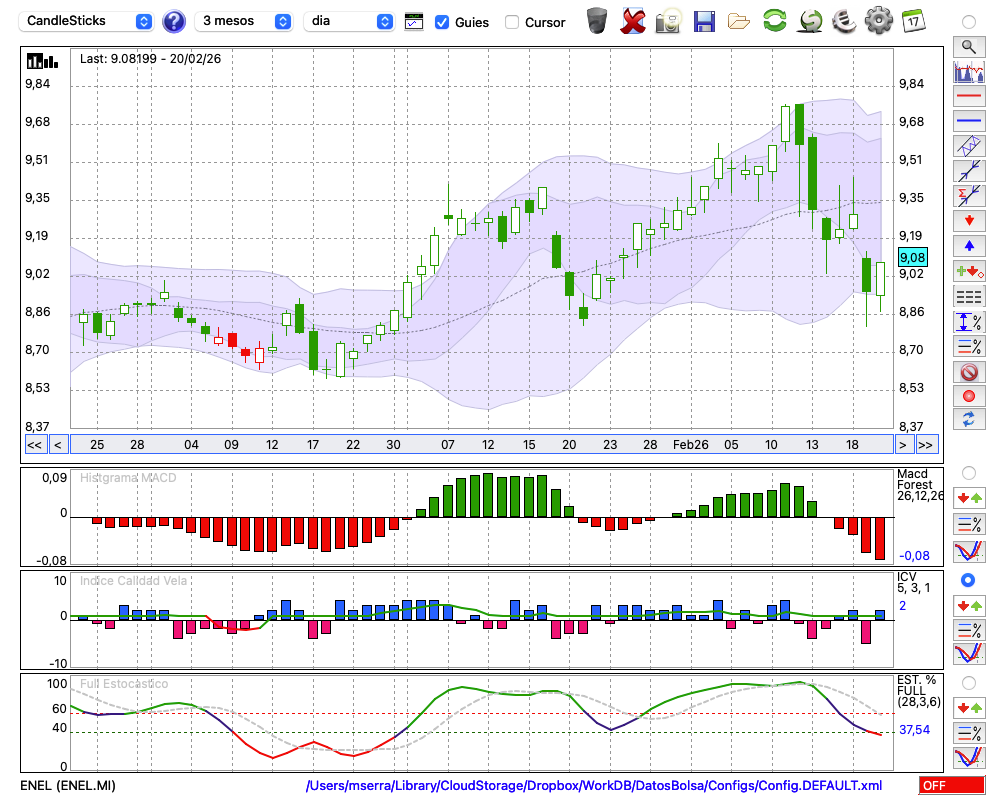This screenshot has width=1000, height=800.
Task: Open the gear settings icon
Action: 878,20
